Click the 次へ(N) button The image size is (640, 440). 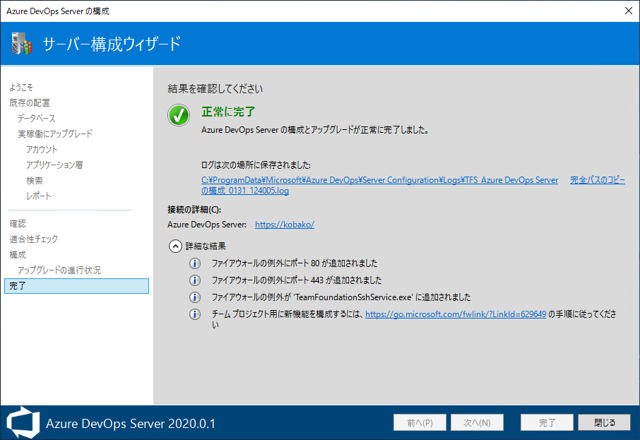(x=477, y=422)
